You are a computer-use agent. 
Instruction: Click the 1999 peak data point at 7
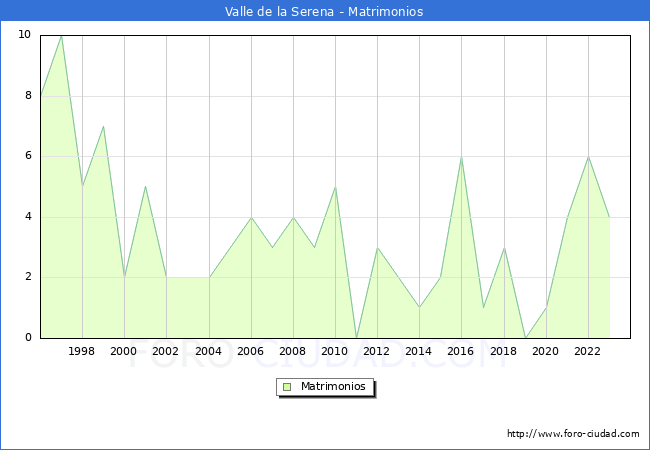coord(103,127)
